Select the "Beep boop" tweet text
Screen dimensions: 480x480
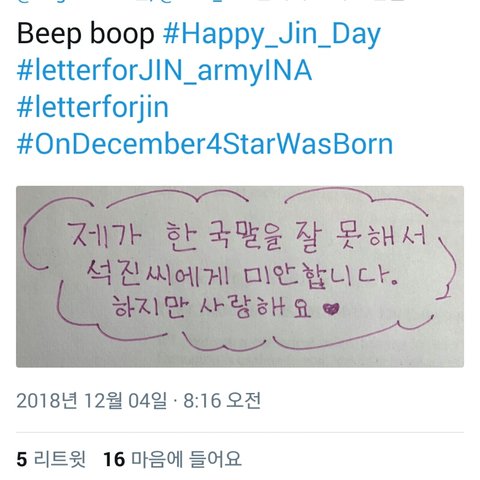tap(85, 34)
